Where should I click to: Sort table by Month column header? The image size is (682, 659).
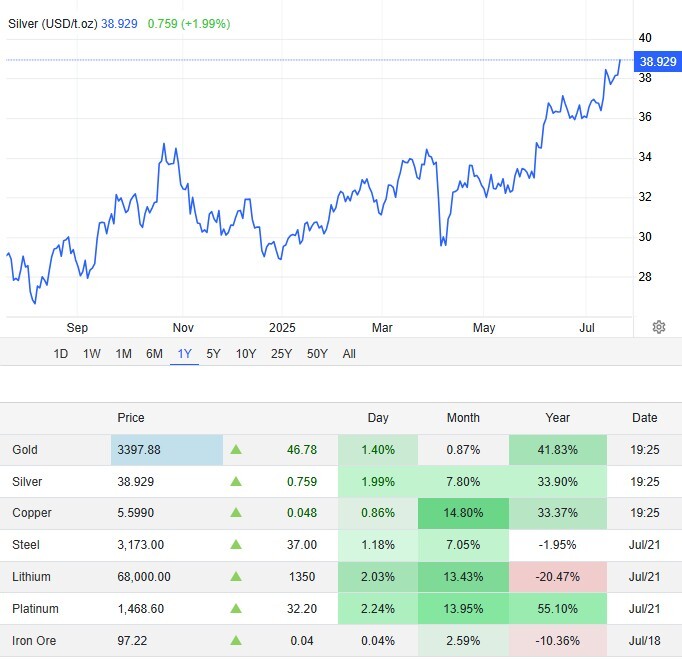coord(463,418)
